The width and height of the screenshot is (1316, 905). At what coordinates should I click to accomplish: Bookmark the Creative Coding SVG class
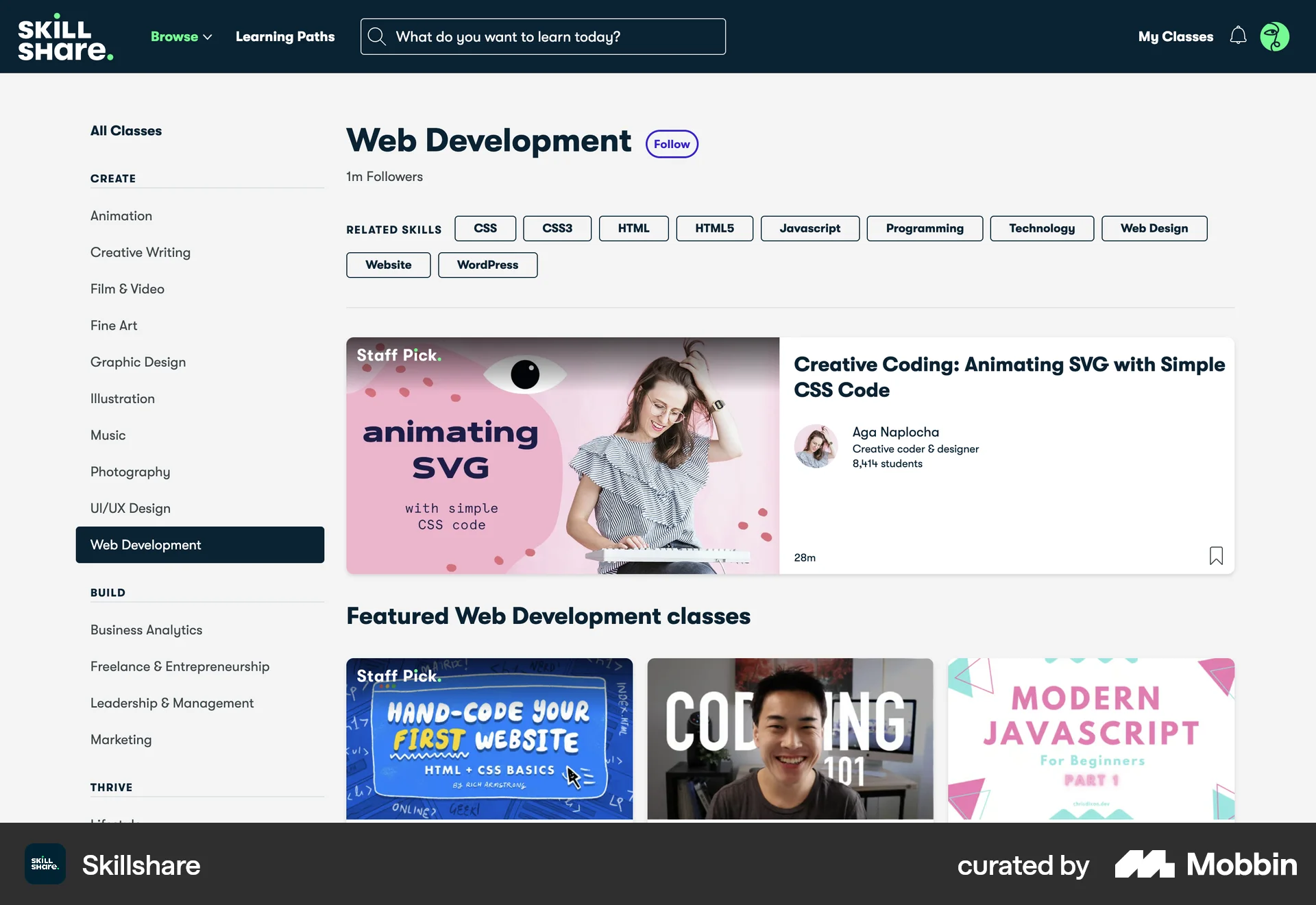point(1216,555)
